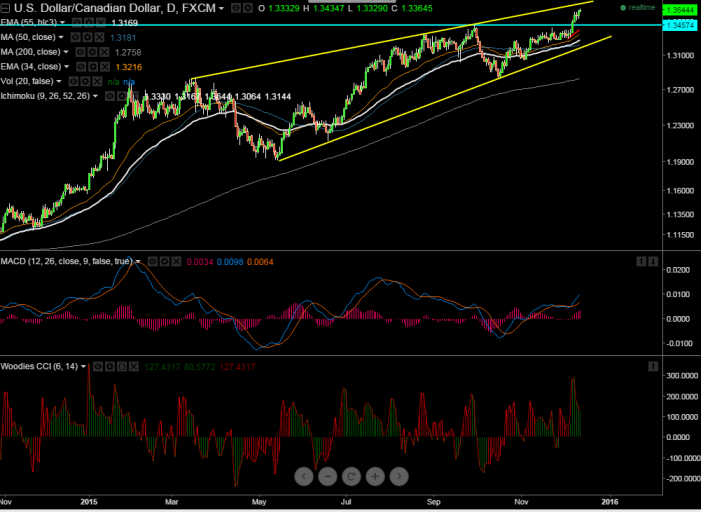Hide the Ichimoku indicator with eye icon
The width and height of the screenshot is (701, 512).
(x=110, y=97)
